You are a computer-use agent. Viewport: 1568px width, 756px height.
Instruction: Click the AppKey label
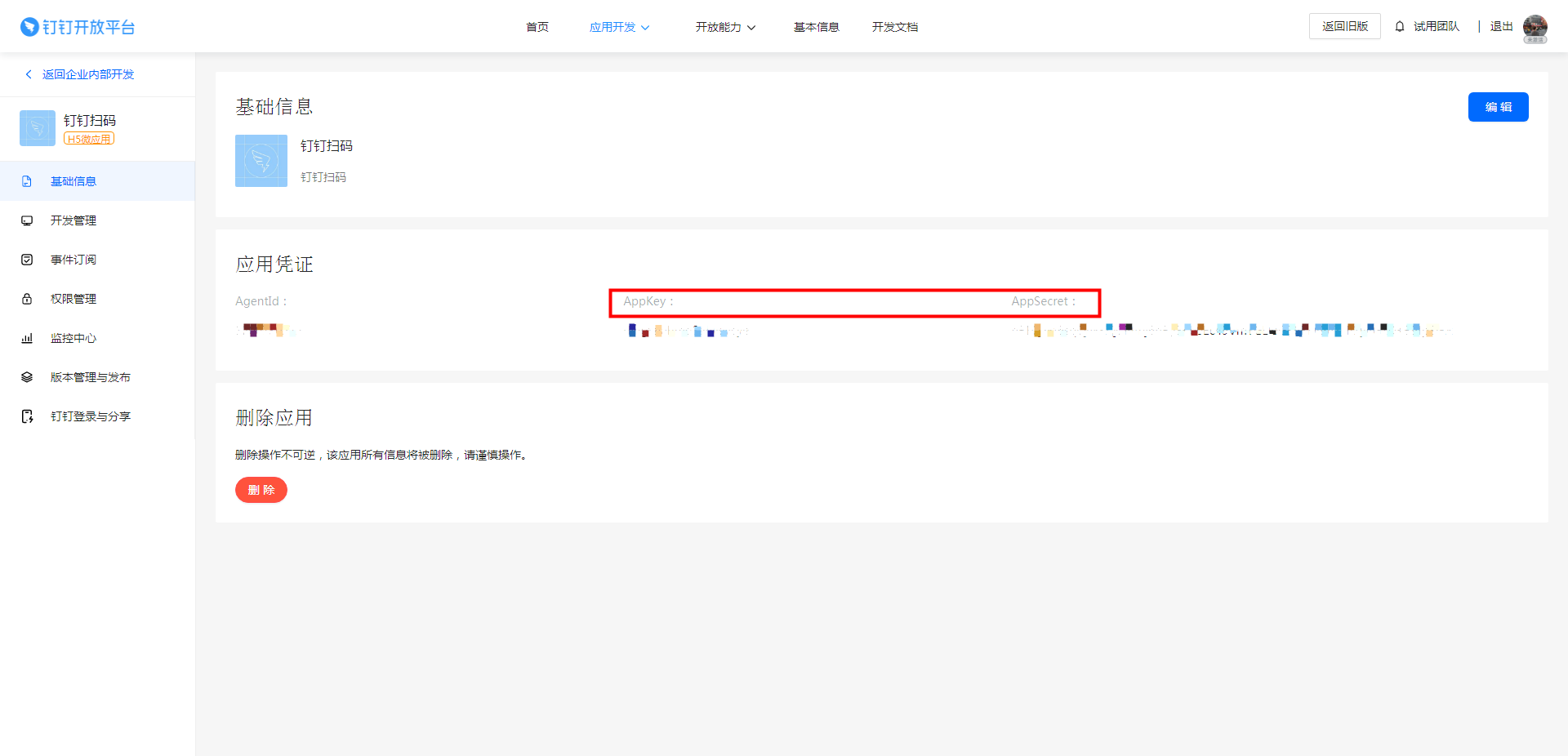pyautogui.click(x=648, y=301)
